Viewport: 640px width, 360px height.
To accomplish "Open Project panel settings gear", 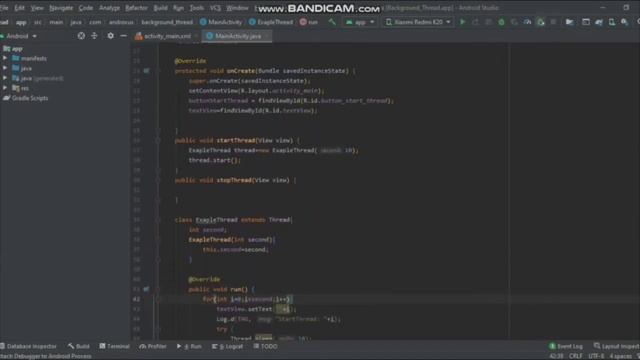I will (110, 36).
